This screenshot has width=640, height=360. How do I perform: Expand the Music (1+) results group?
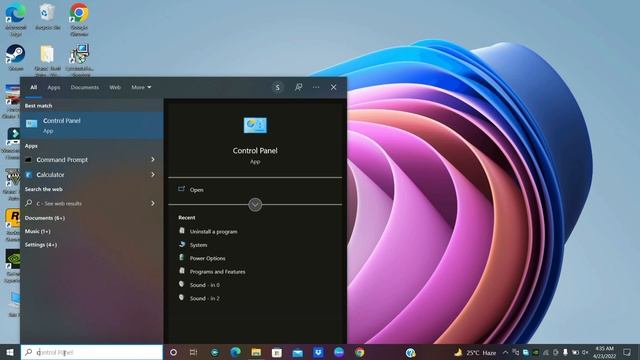38,231
